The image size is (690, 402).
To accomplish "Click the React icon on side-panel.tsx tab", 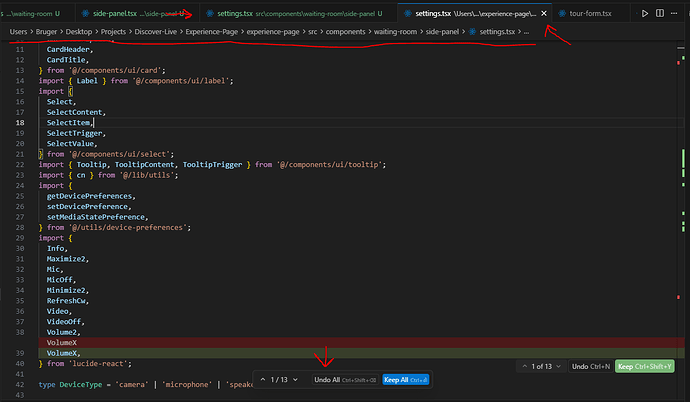I will pos(86,14).
